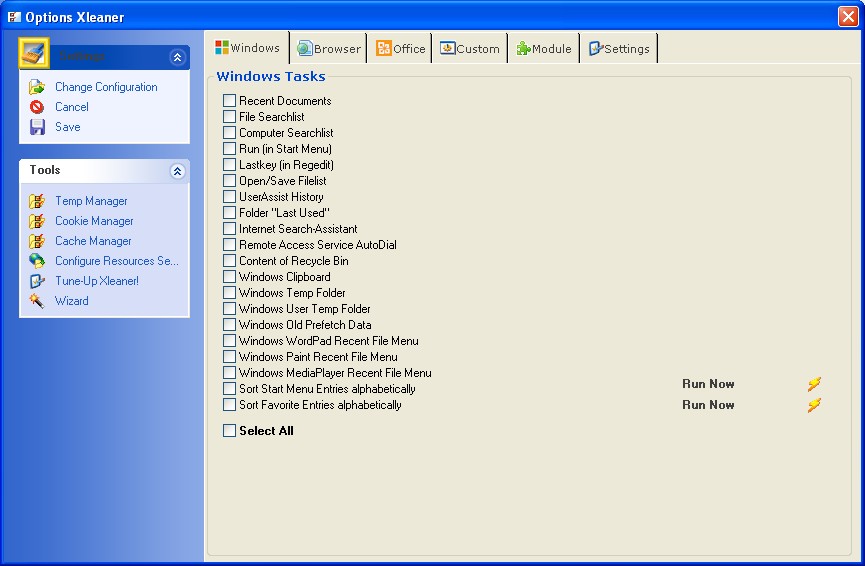This screenshot has width=865, height=566.
Task: Click the Custom tab monitor icon
Action: 447,49
